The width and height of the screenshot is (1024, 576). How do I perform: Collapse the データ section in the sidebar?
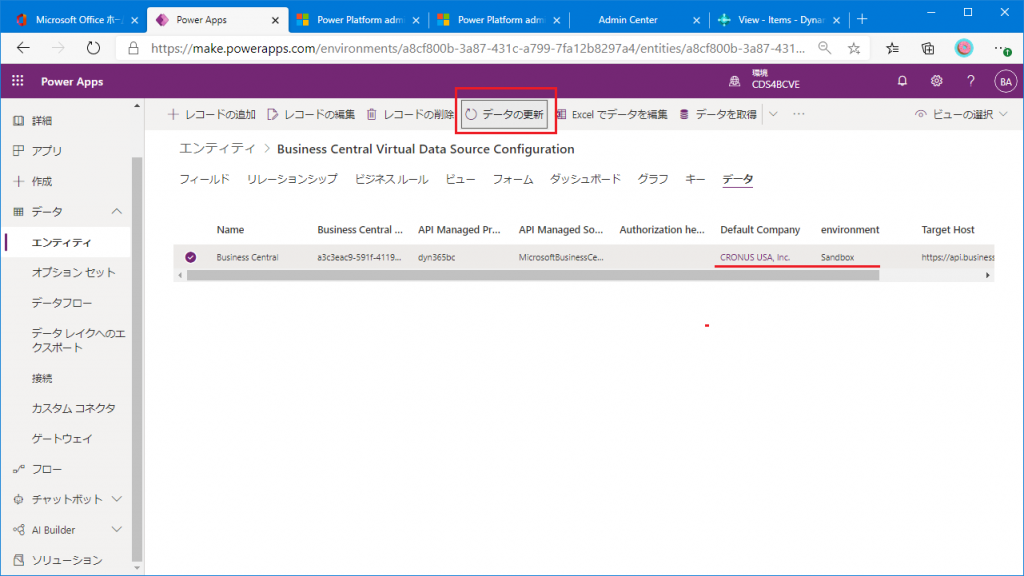click(x=116, y=212)
